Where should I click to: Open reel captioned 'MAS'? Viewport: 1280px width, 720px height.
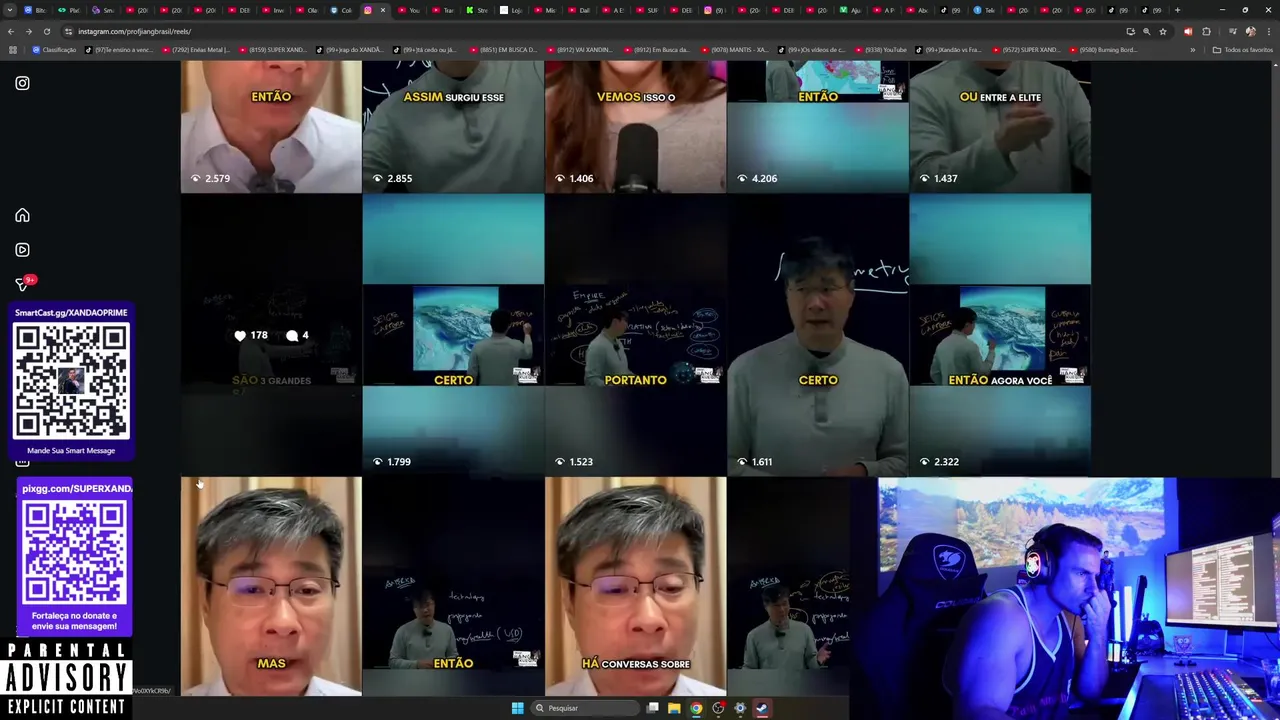(x=271, y=586)
